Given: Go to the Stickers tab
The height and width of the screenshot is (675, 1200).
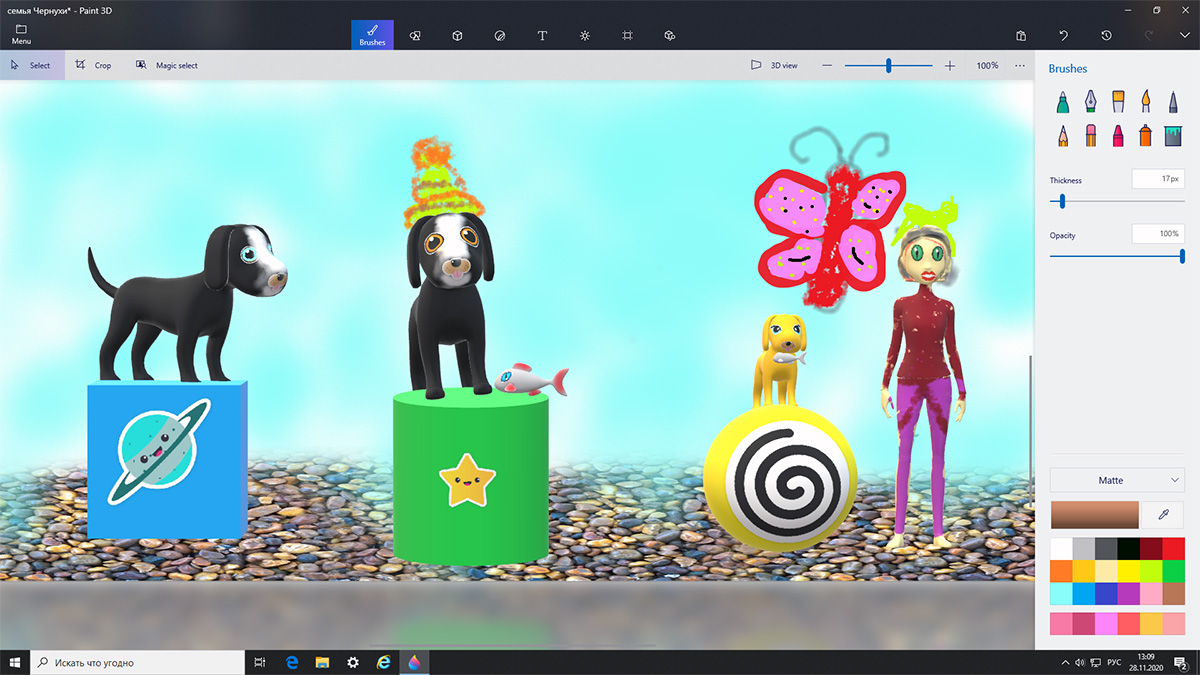Looking at the screenshot, I should click(500, 36).
